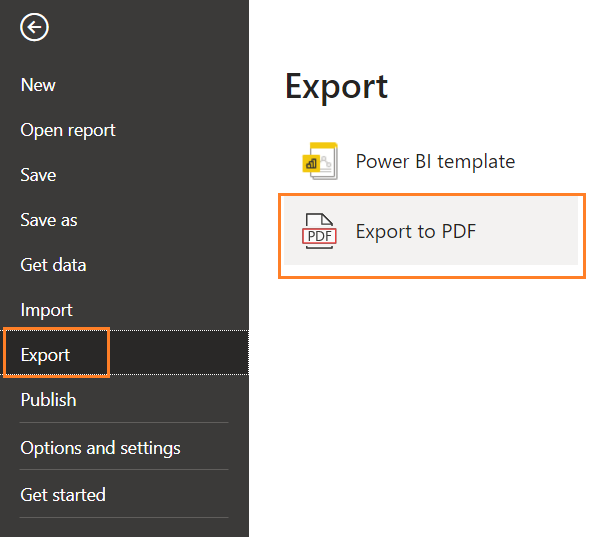The height and width of the screenshot is (555, 598).
Task: Click the Power BI template file icon
Action: point(320,161)
